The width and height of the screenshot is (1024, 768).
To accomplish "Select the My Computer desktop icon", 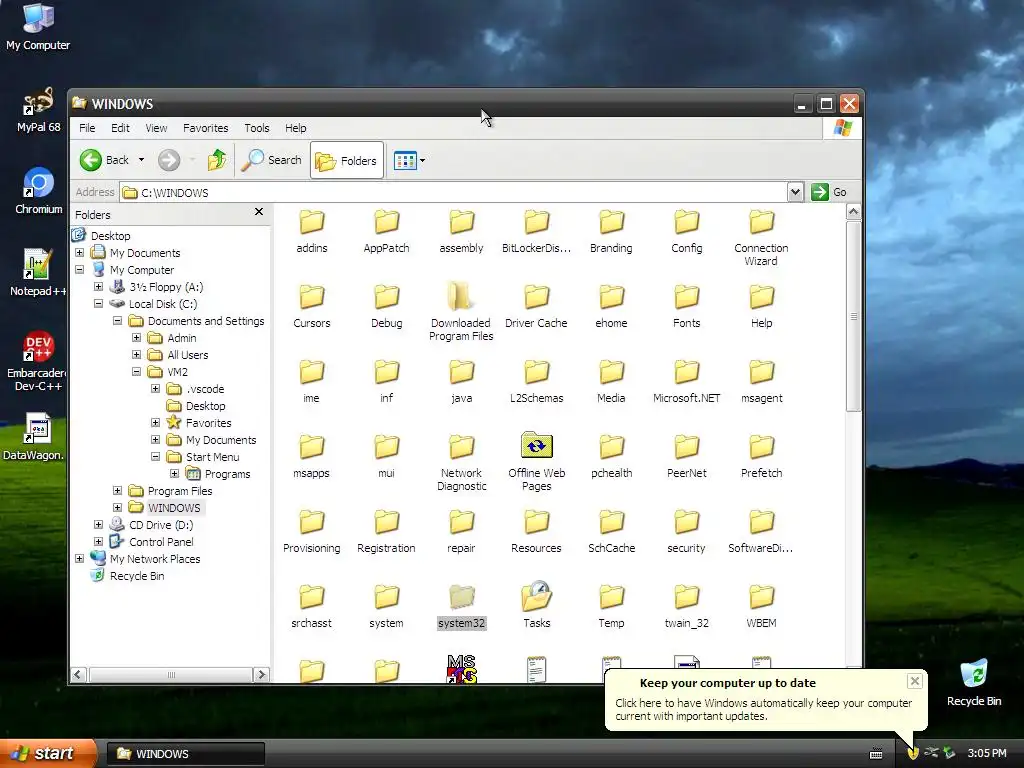I will coord(38,27).
